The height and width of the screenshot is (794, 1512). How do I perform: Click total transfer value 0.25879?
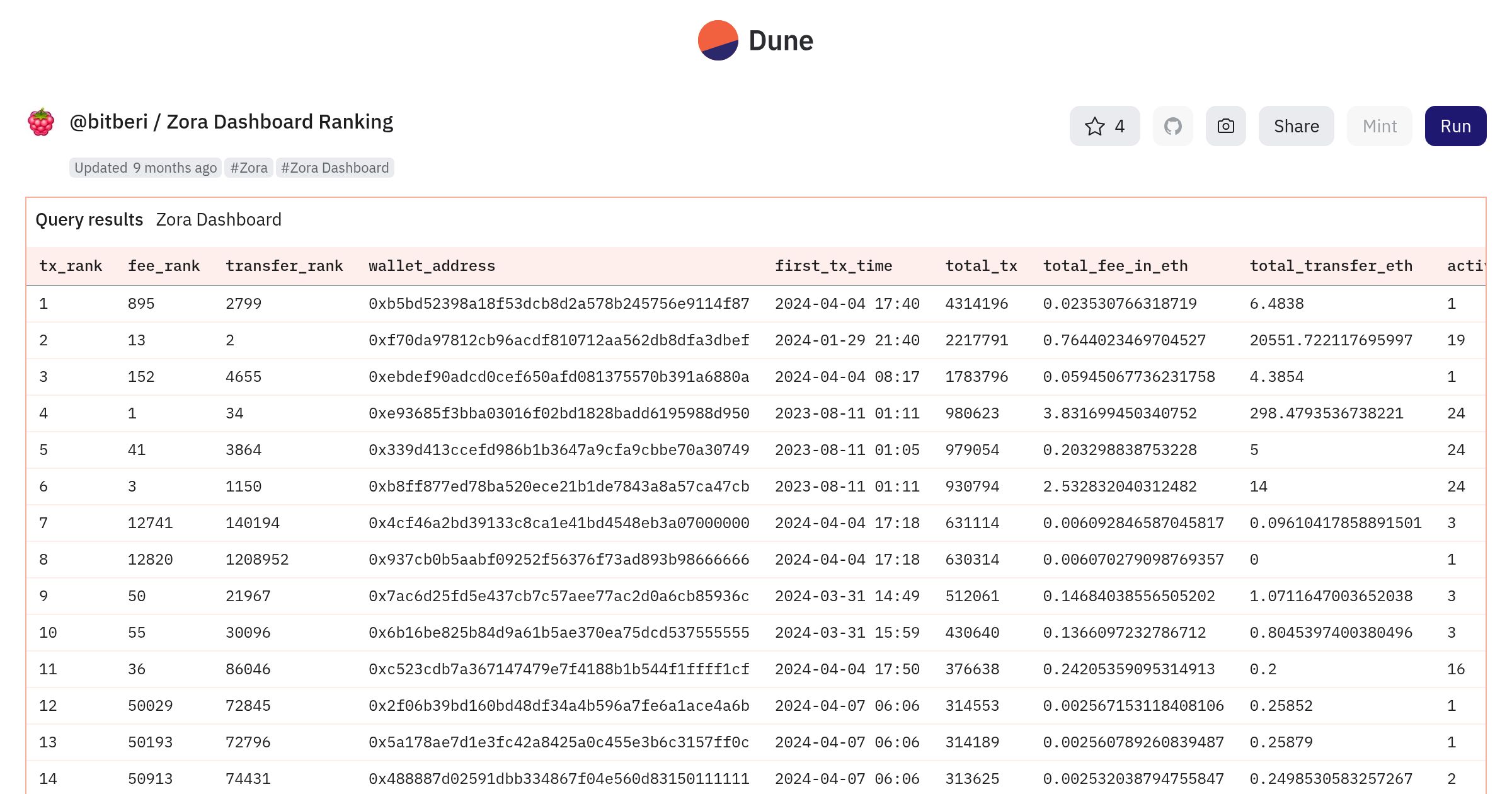[1281, 742]
